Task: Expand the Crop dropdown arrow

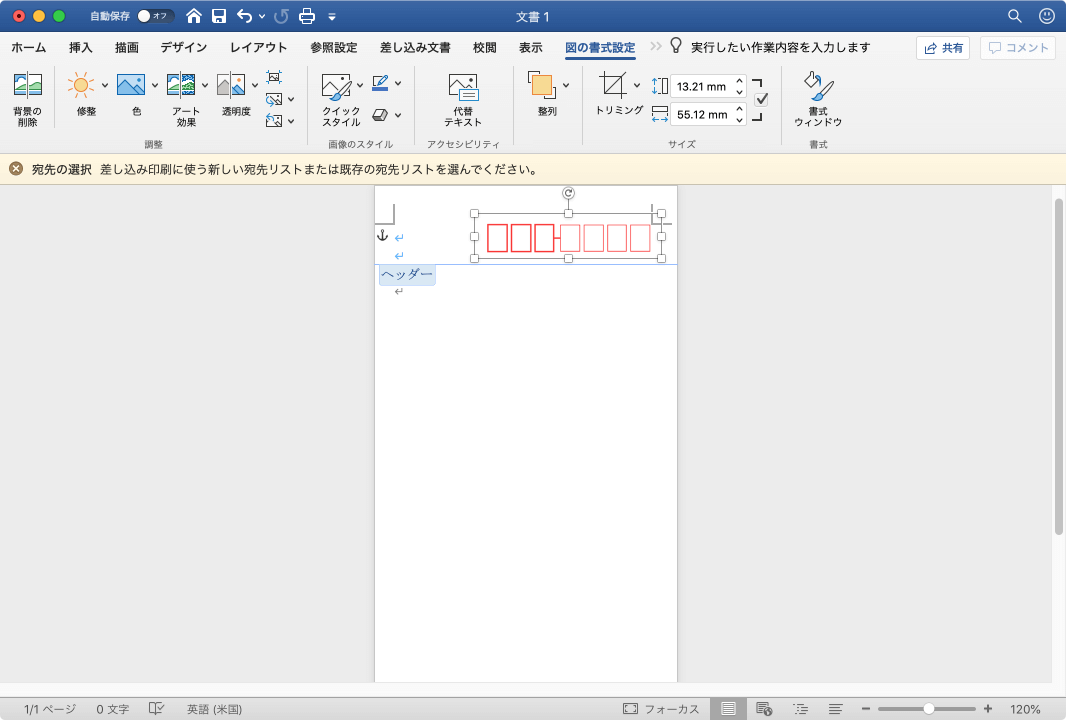Action: (636, 86)
